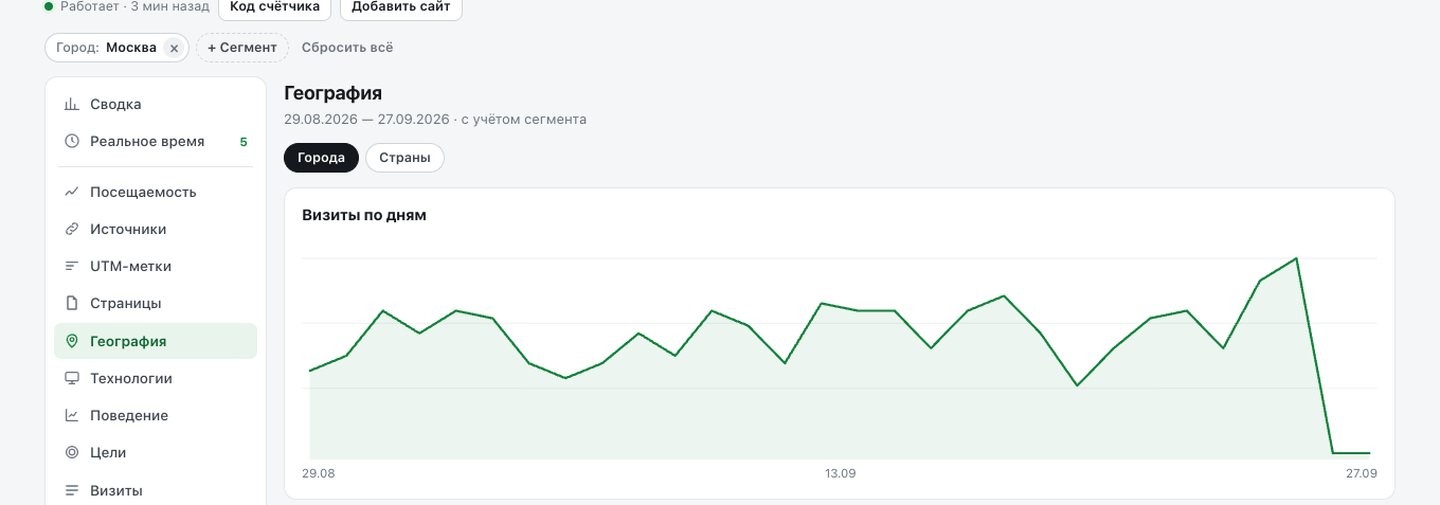
Task: Click the География map pin icon
Action: pos(72,341)
